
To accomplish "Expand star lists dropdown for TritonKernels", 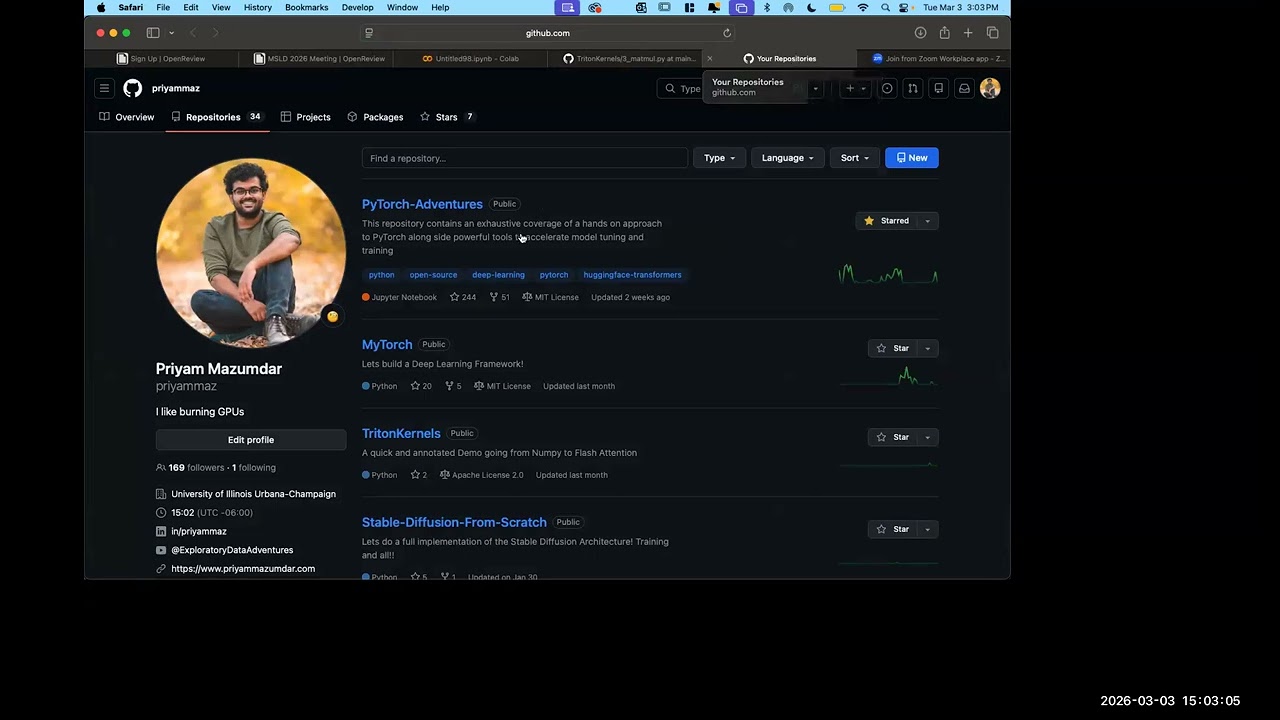I will click(927, 437).
